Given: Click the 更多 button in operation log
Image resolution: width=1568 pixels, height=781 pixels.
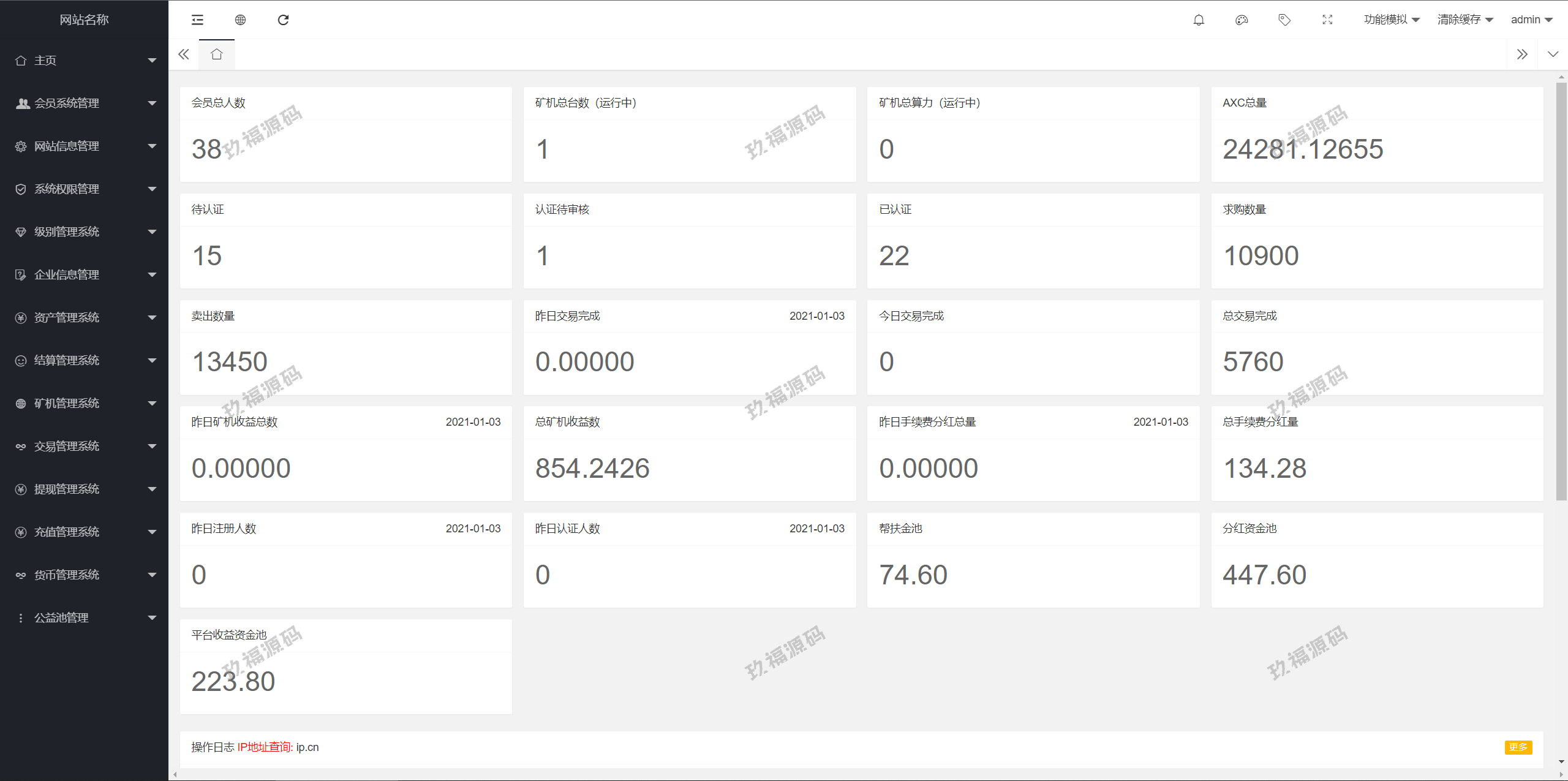Looking at the screenshot, I should point(1518,747).
